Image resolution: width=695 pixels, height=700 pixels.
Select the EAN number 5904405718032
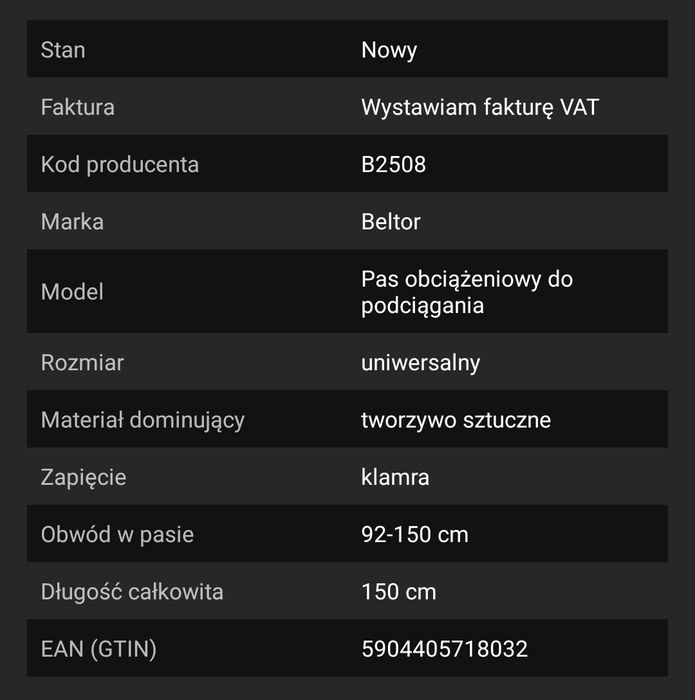444,649
